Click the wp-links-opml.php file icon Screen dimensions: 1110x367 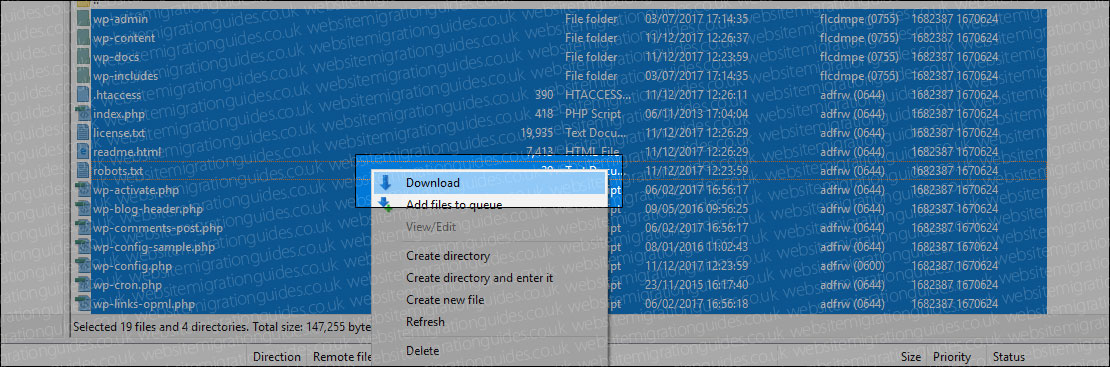84,305
